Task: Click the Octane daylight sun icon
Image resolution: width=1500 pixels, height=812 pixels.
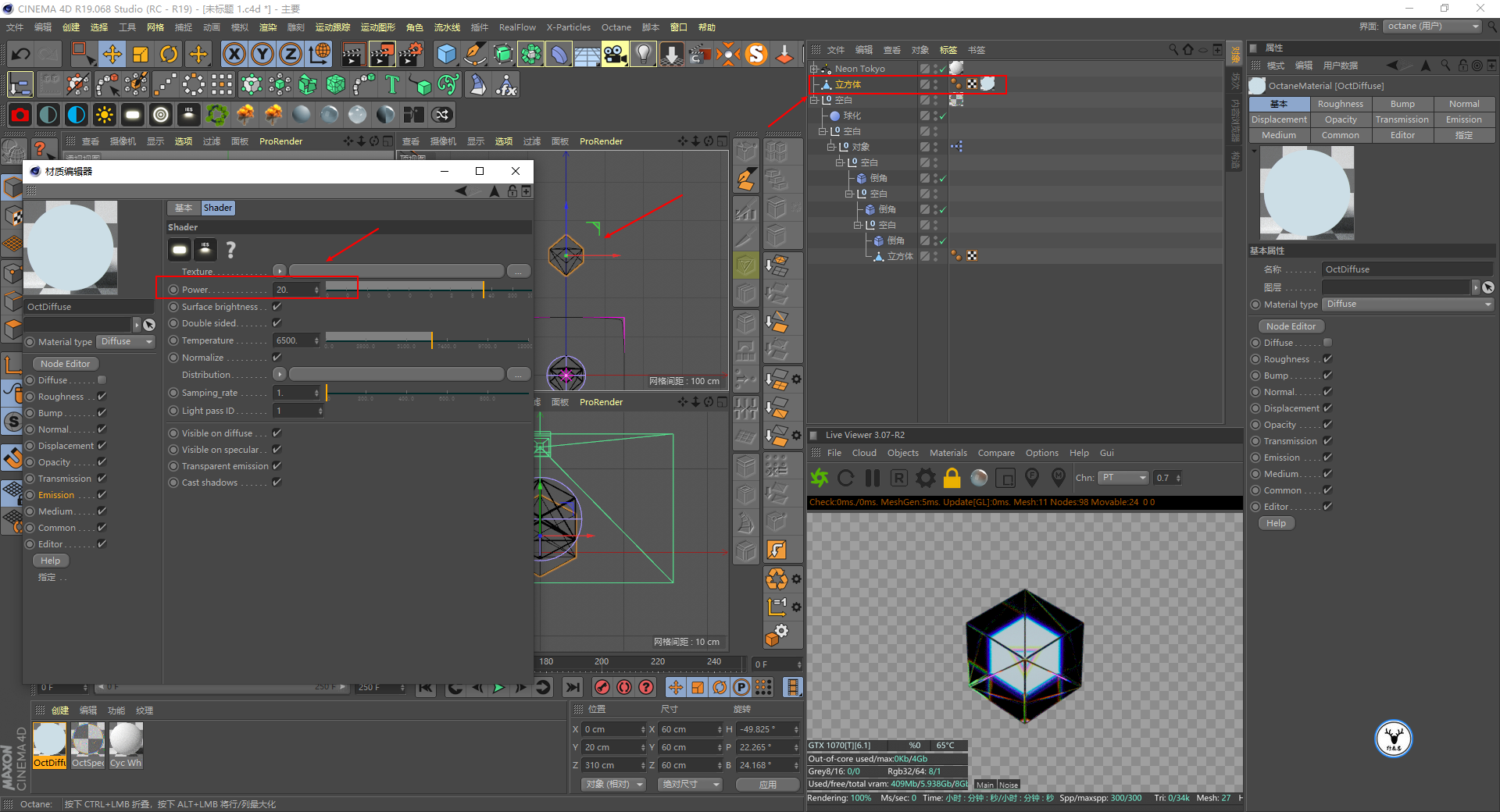Action: point(104,115)
